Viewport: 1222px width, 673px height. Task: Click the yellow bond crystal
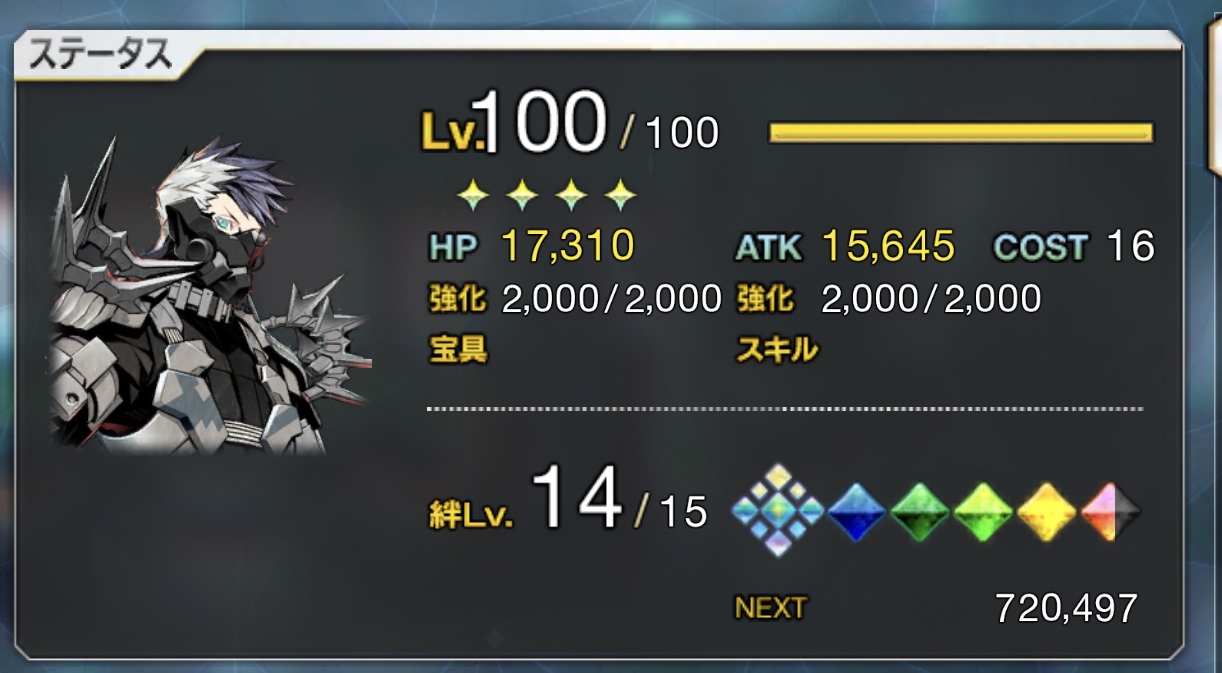(1047, 511)
